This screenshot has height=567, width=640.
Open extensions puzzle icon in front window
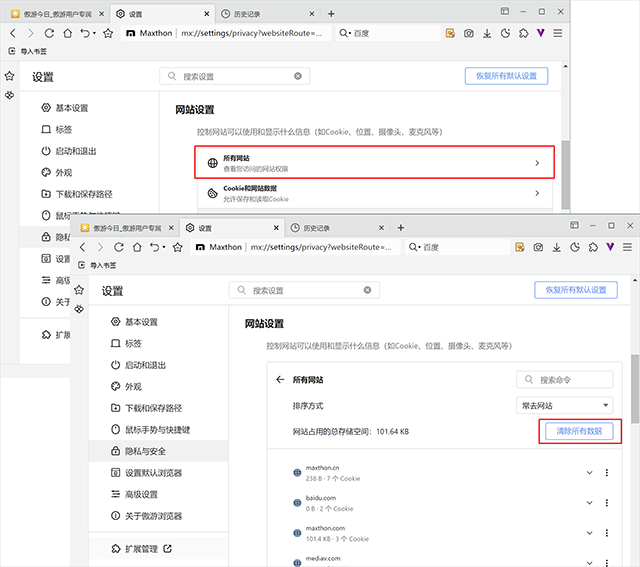tap(593, 247)
